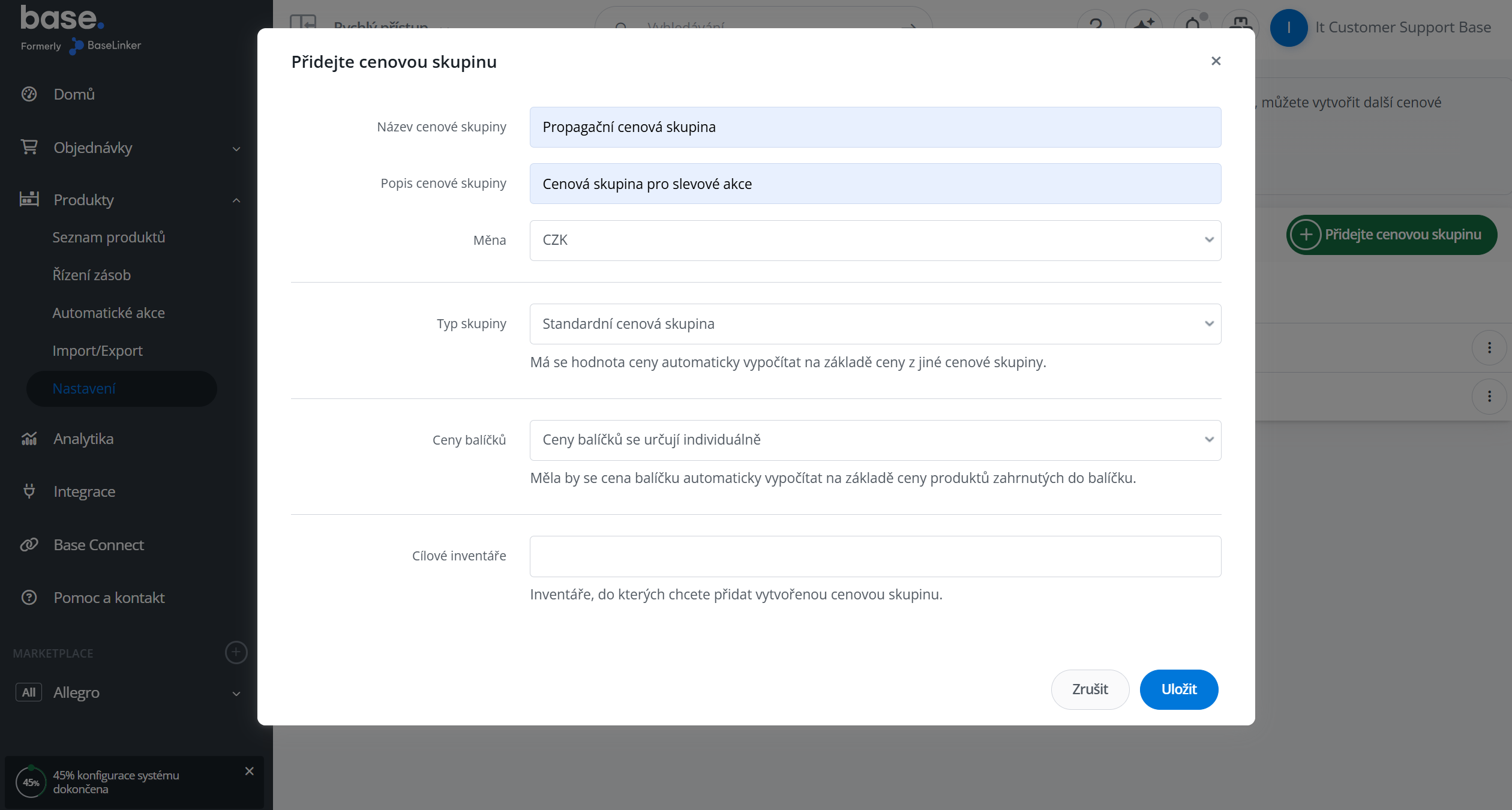The image size is (1512, 810).
Task: Click the user avatar icon
Action: [x=1289, y=28]
